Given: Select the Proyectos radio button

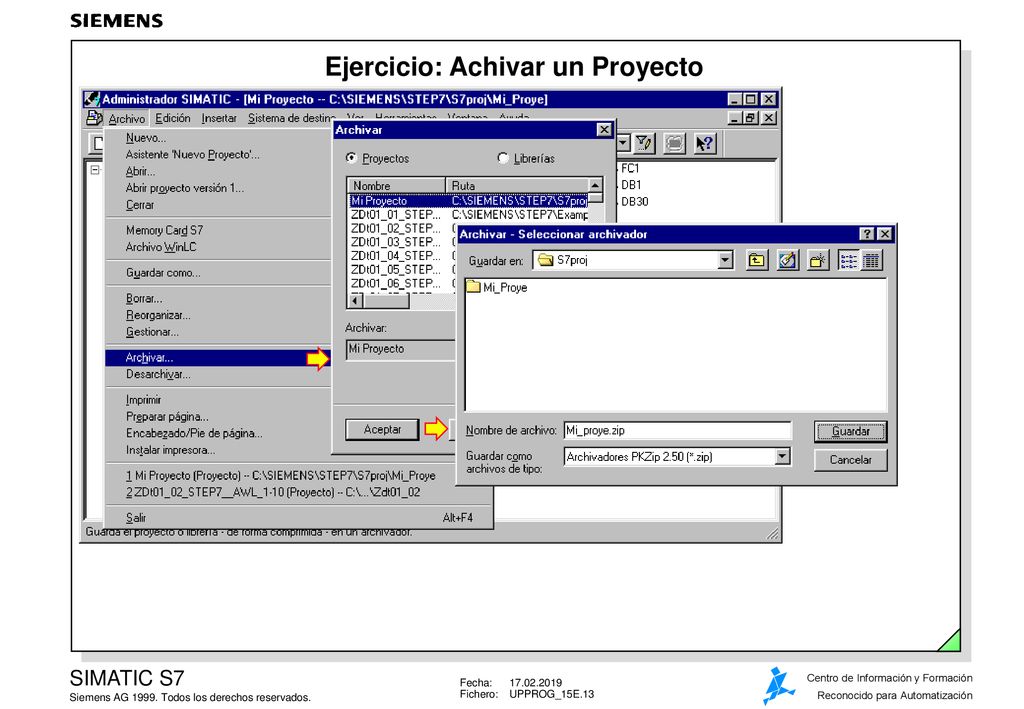Looking at the screenshot, I should [x=351, y=158].
